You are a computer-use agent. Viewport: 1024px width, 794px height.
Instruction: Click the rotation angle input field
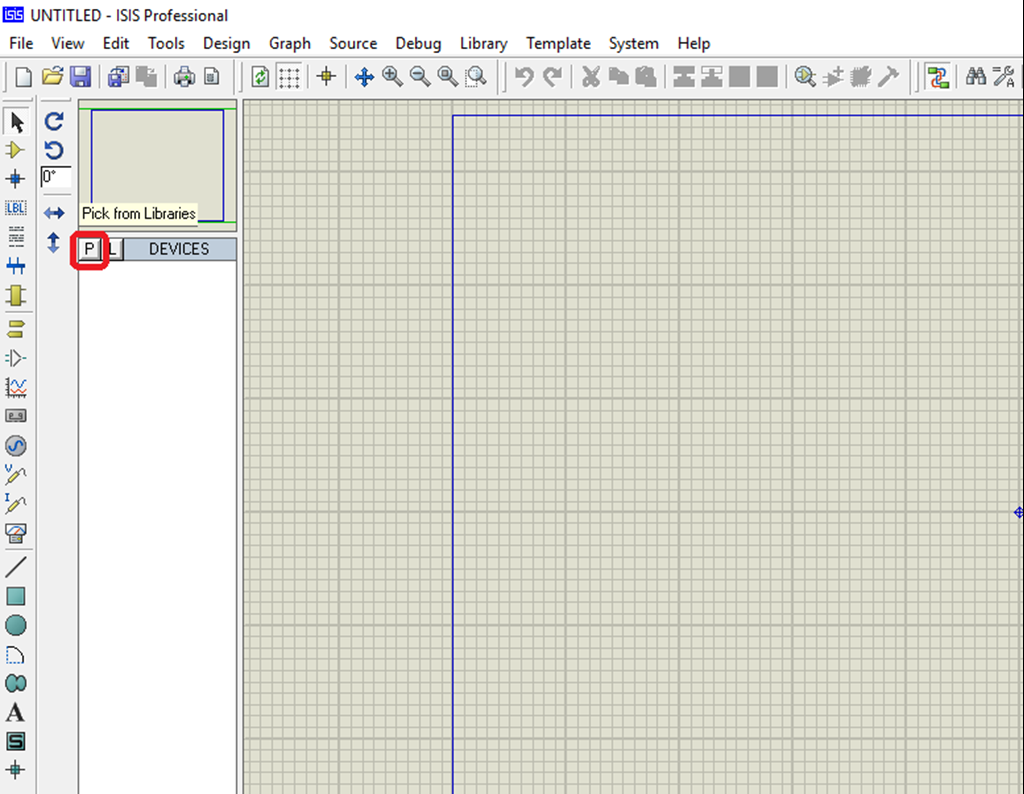click(55, 177)
